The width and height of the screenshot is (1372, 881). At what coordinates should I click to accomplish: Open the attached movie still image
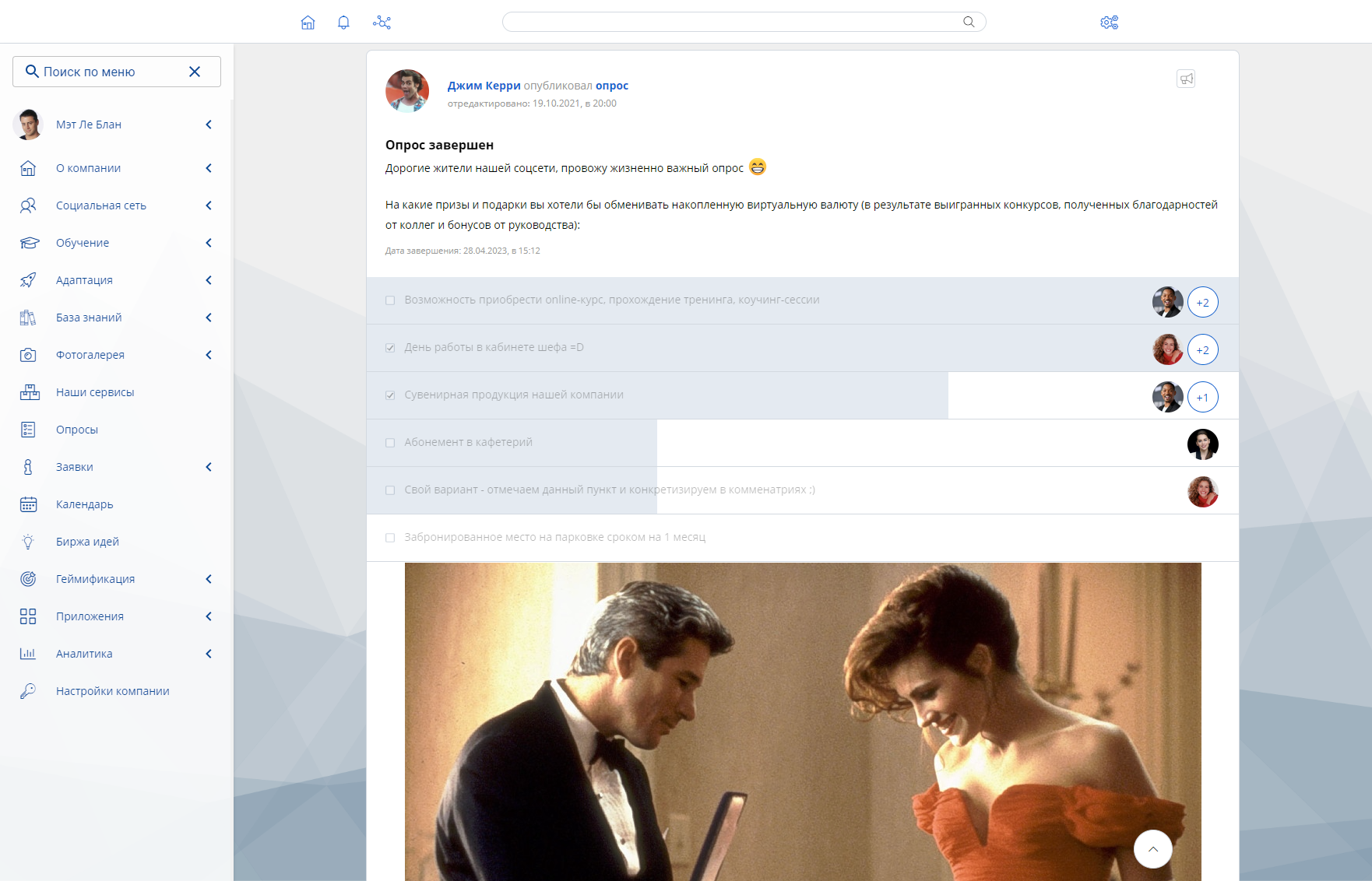point(803,722)
